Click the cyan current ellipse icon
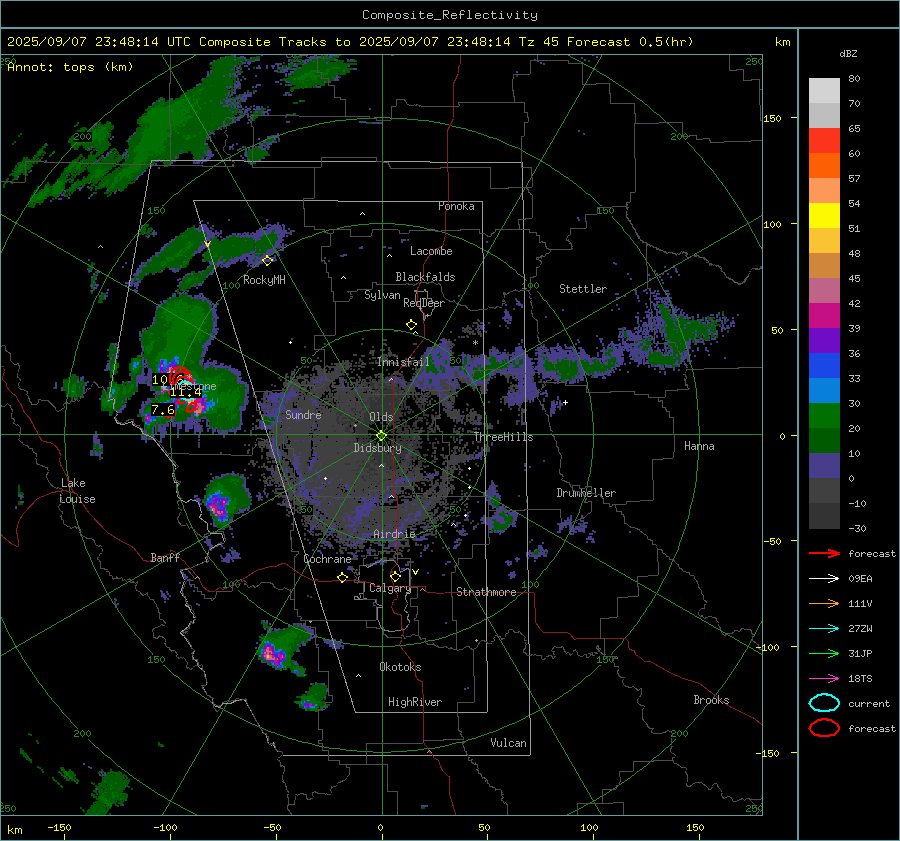 (x=824, y=703)
